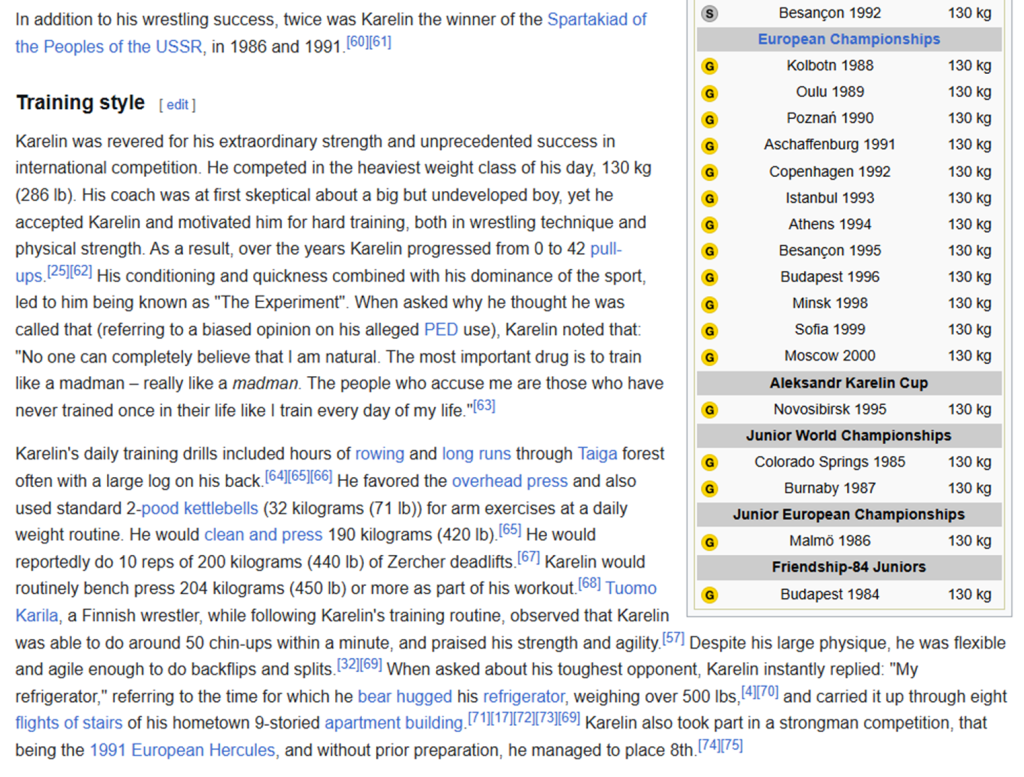Click the silver medal icon beside Besançon 1992
Viewport: 1024px width, 777px height.
point(710,13)
